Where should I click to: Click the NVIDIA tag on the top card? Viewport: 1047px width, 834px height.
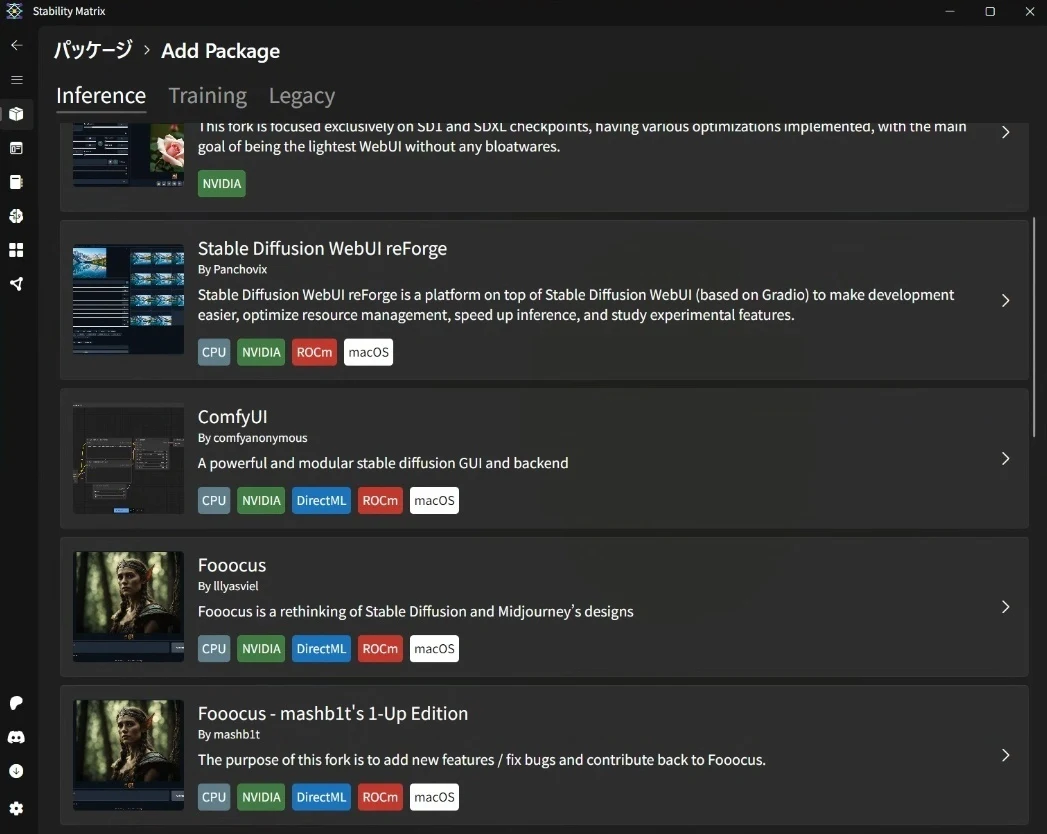pos(222,184)
